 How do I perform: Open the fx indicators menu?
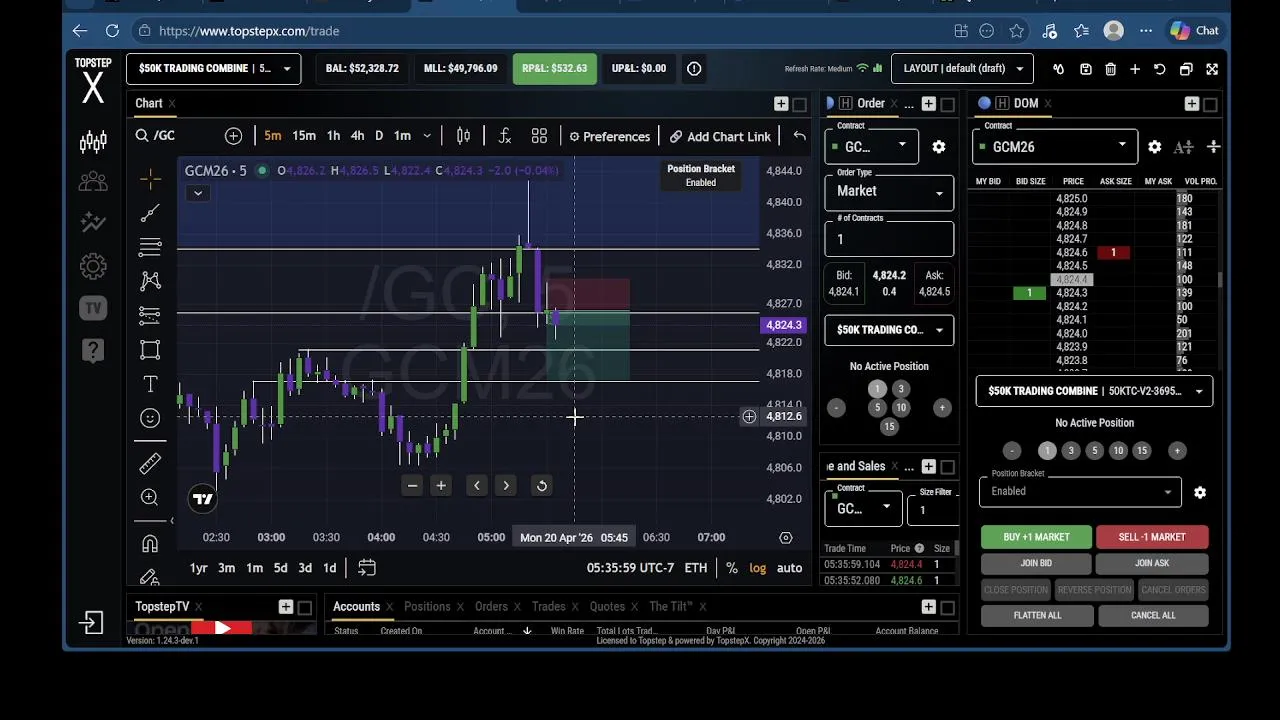pos(504,136)
